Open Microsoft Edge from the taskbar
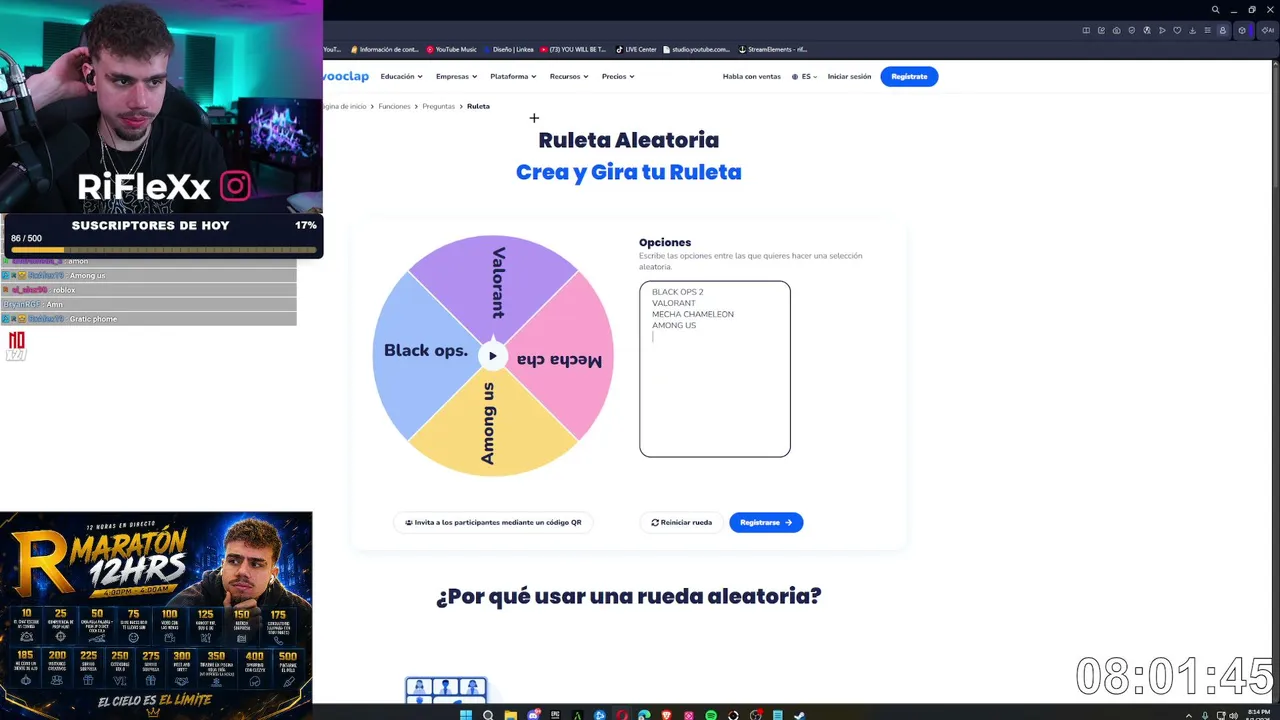 pos(644,715)
